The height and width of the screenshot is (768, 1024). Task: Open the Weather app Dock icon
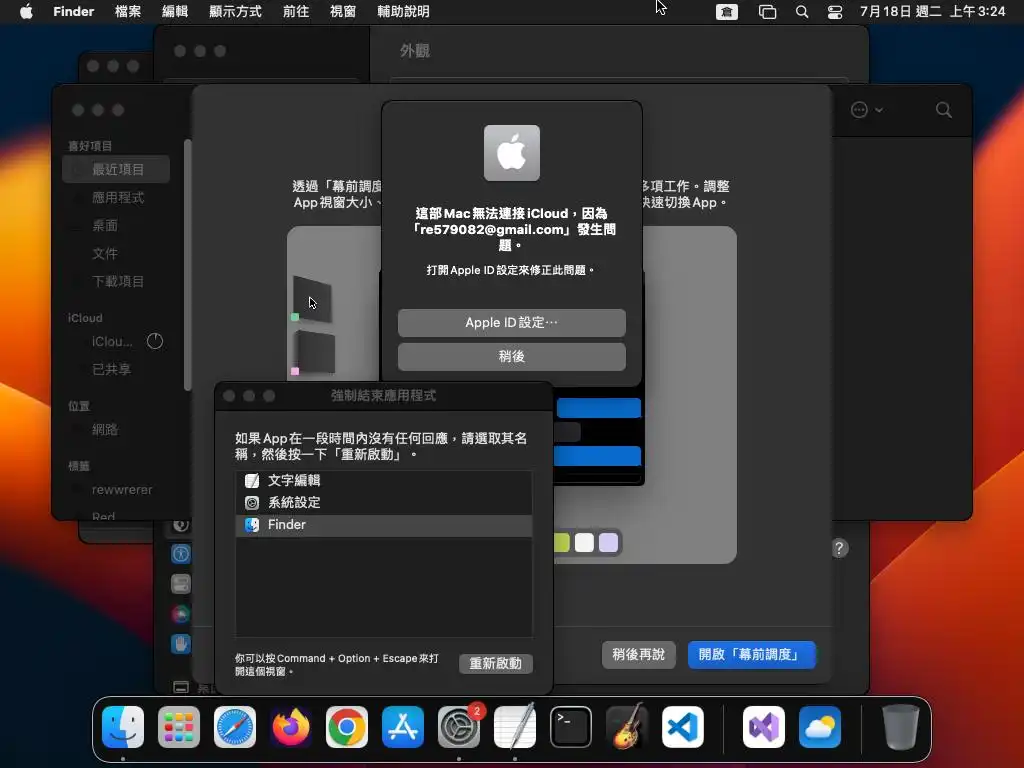[x=820, y=727]
